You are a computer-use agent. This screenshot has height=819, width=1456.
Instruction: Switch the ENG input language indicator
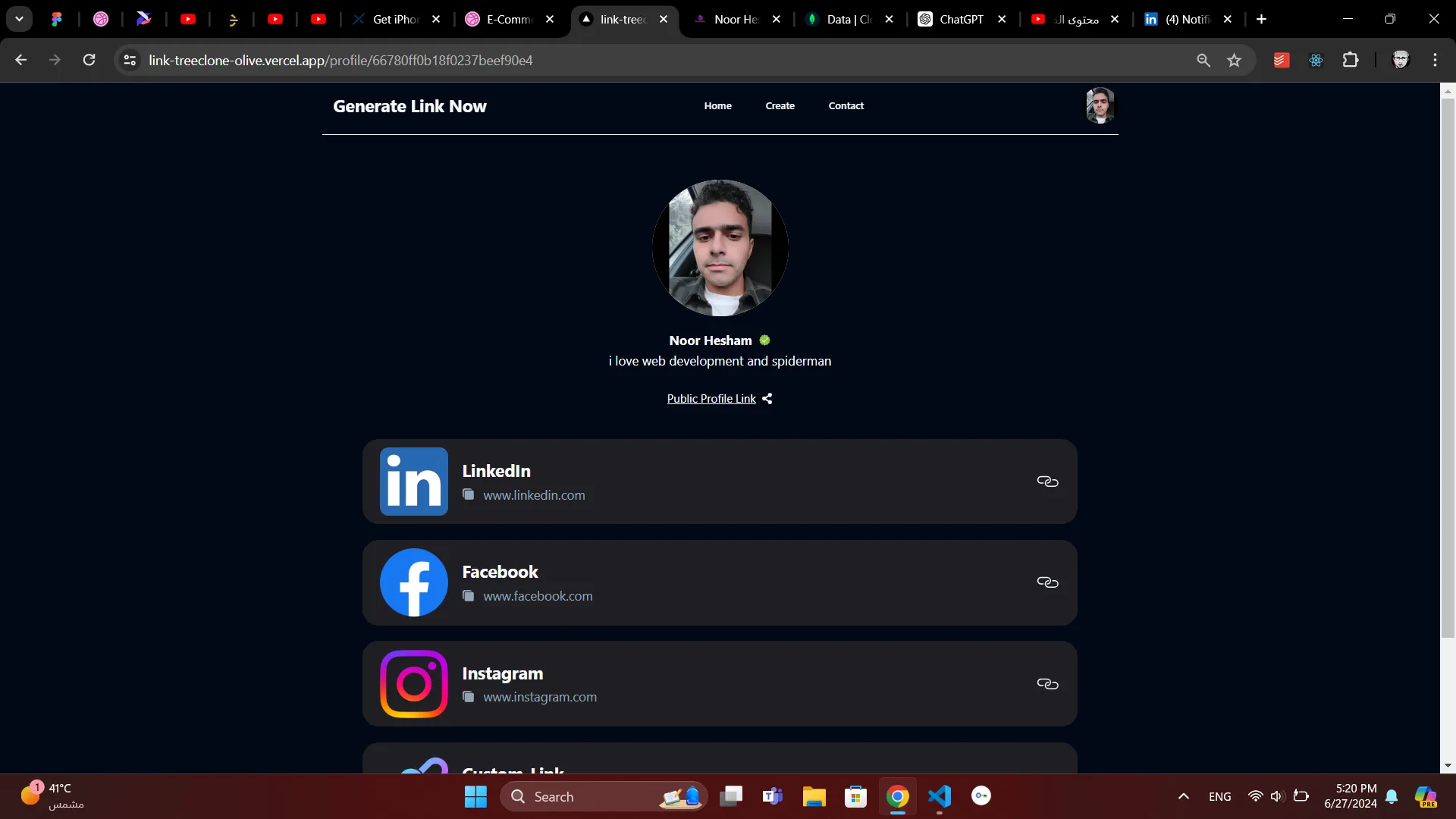point(1219,796)
